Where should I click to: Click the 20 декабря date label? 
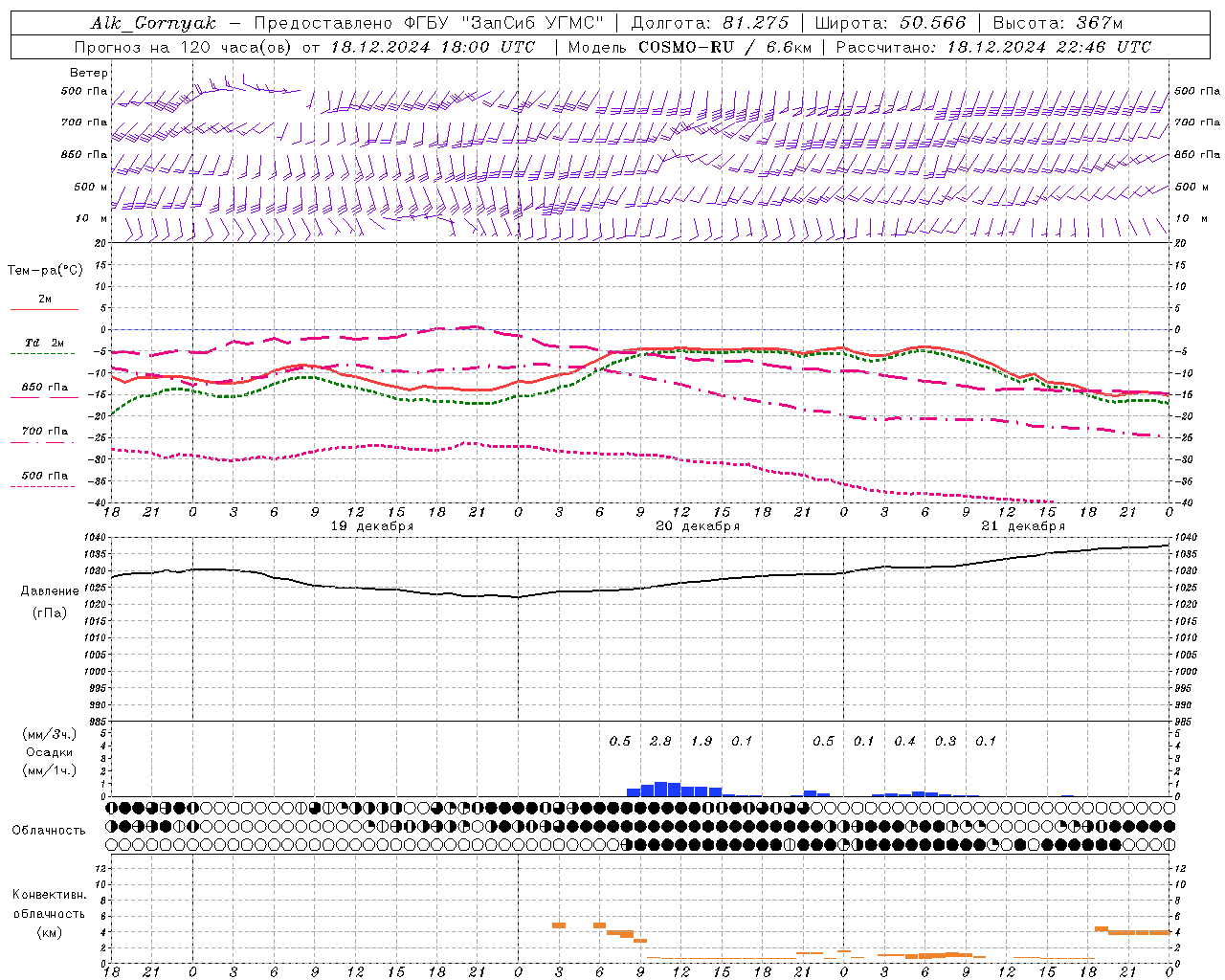coord(698,526)
